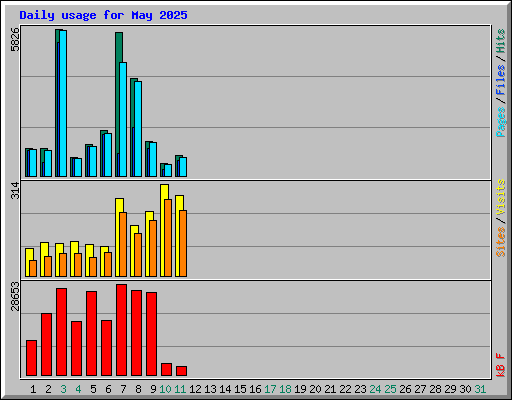Click the red KB bar for day 11
The image size is (512, 400).
181,371
